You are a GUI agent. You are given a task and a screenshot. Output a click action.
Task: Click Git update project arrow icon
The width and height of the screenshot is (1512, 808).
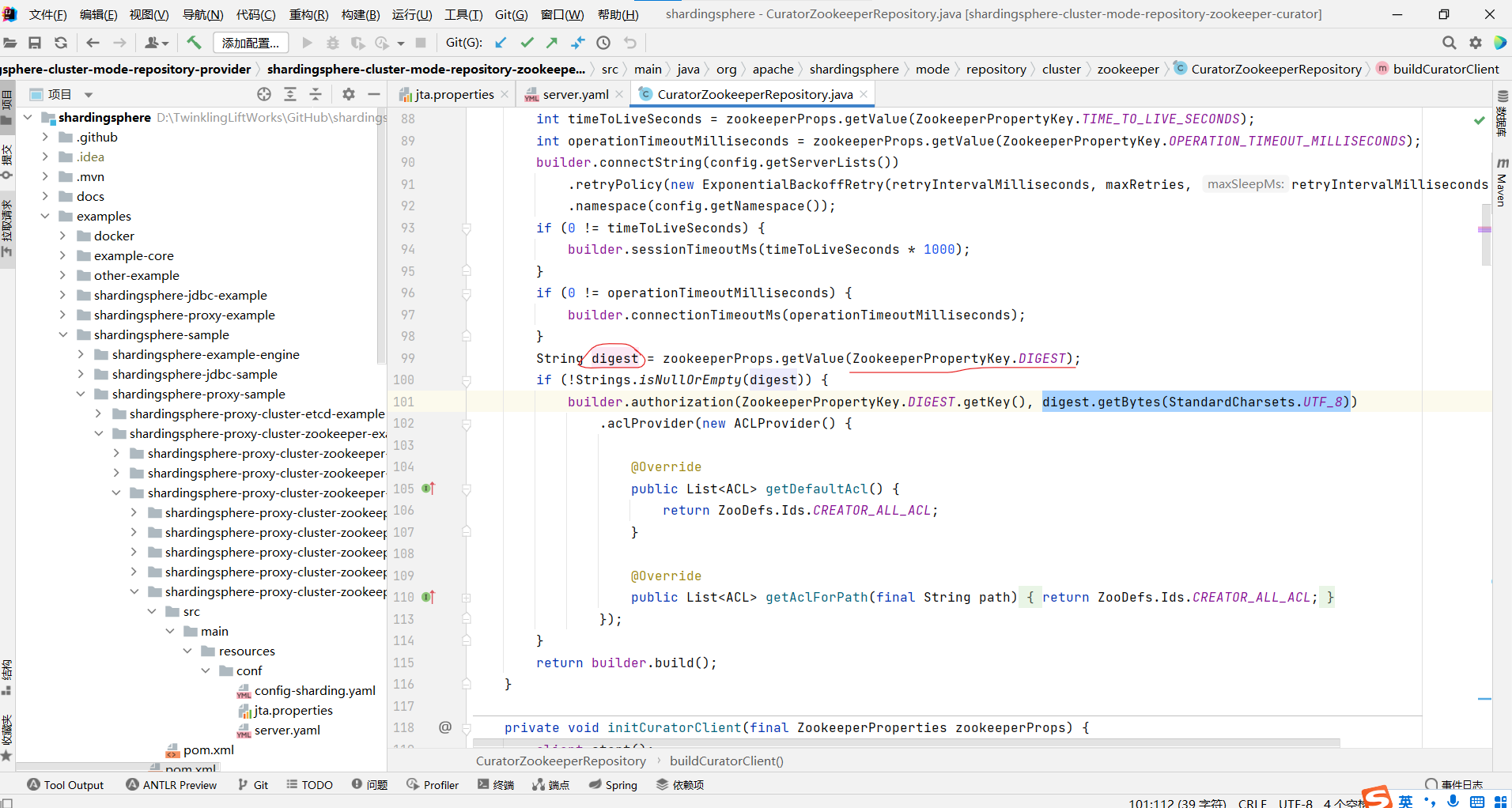pyautogui.click(x=501, y=43)
